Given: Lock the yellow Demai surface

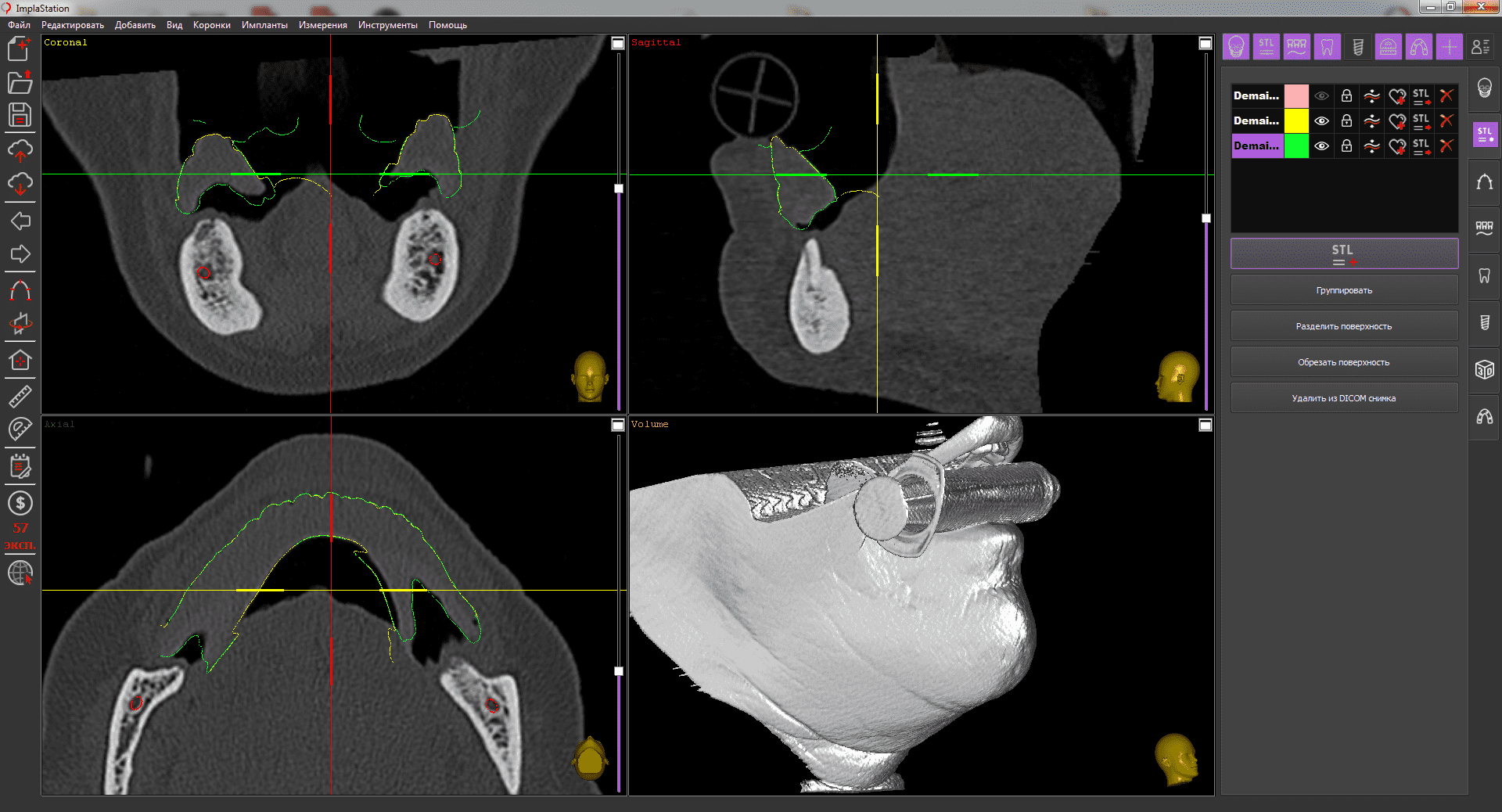Looking at the screenshot, I should click(x=1346, y=121).
